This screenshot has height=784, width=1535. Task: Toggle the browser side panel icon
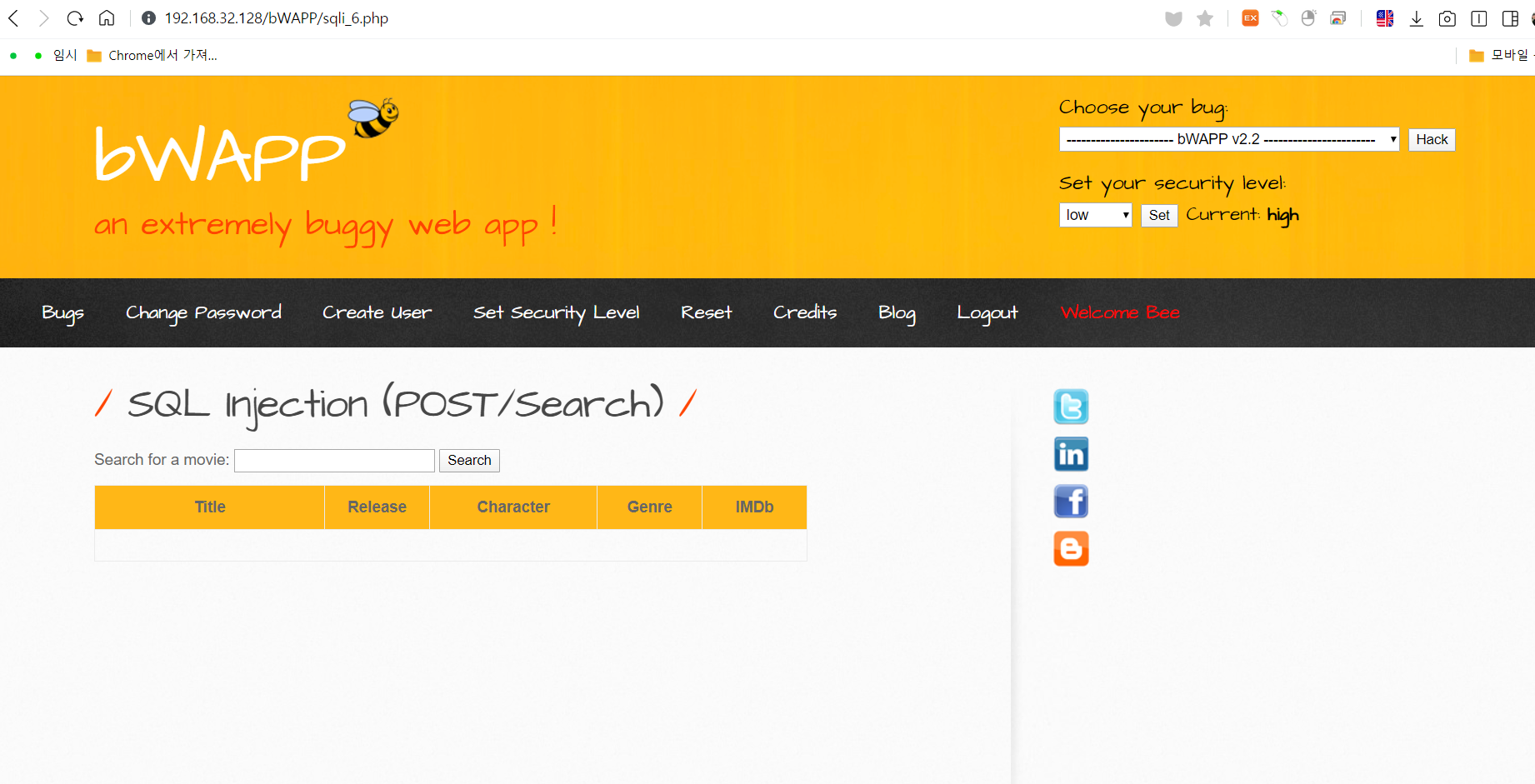1510,18
